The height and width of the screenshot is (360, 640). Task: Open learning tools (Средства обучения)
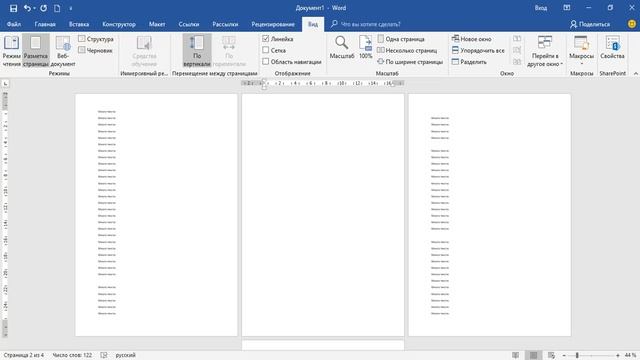pos(144,51)
